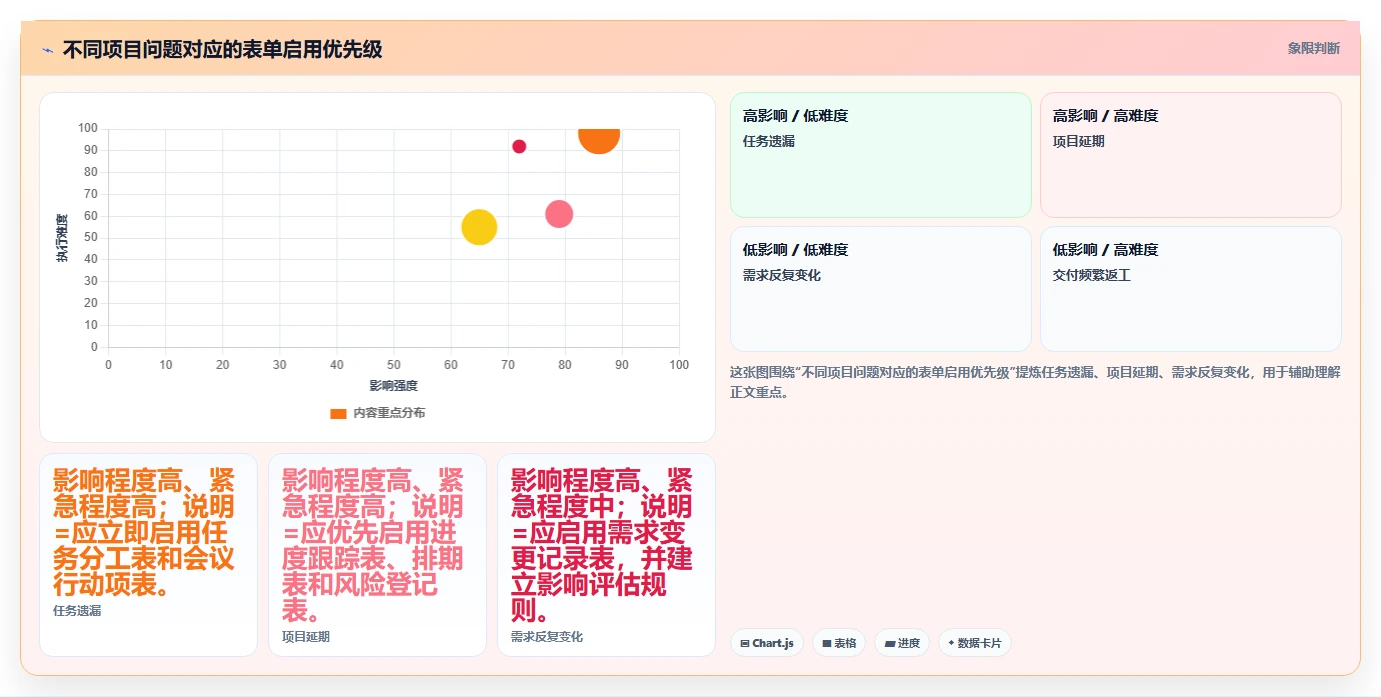Toggle the 内容重点分布 legend swatch
The width and height of the screenshot is (1381, 697).
(338, 413)
